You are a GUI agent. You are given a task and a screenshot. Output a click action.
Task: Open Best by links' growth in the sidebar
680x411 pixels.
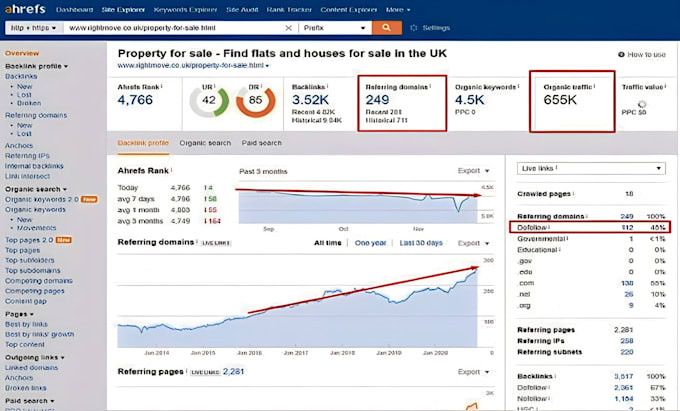point(39,334)
